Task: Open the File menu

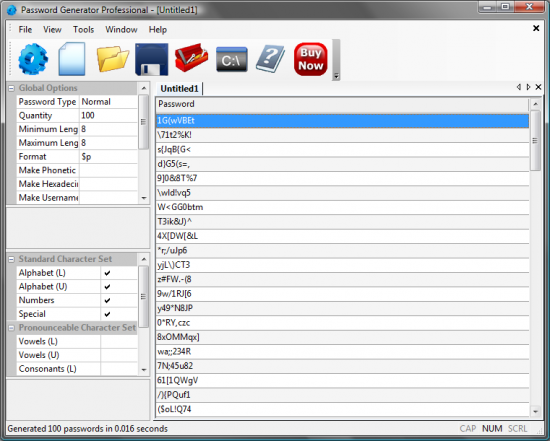Action: click(25, 29)
